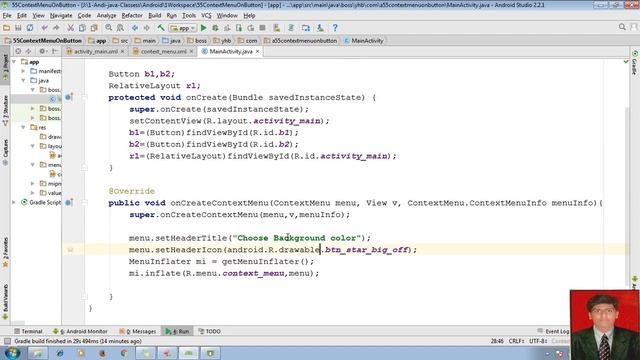
Task: Open the File menu
Action: pos(7,16)
